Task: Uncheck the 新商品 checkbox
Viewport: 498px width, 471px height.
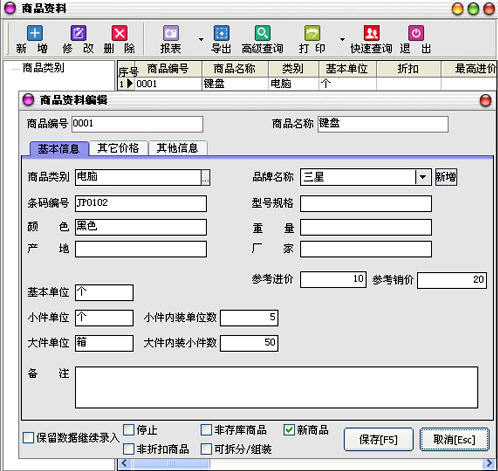Action: click(289, 430)
